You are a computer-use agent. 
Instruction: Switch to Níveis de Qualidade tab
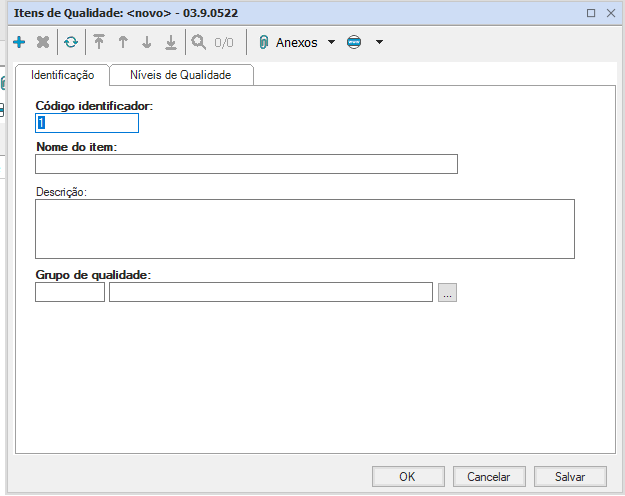(x=181, y=75)
